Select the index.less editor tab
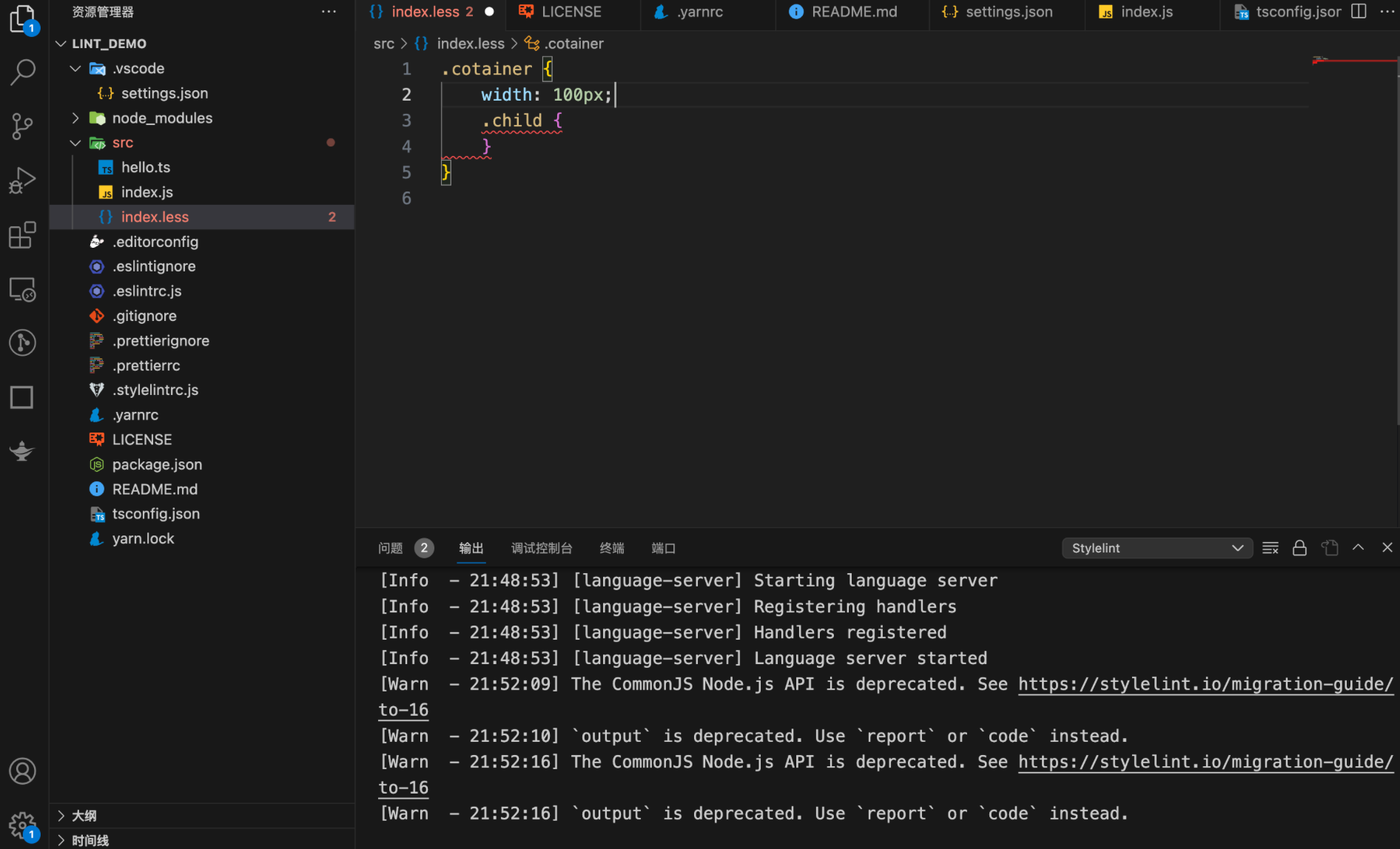Viewport: 1400px width, 849px height. click(431, 12)
